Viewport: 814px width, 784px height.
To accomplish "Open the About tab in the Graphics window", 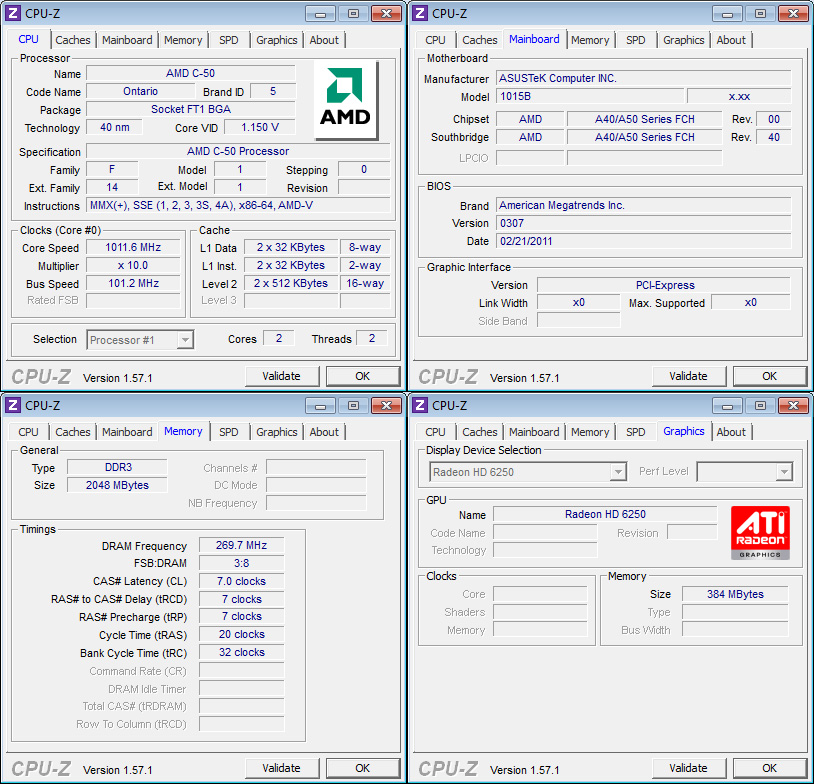I will pos(731,432).
